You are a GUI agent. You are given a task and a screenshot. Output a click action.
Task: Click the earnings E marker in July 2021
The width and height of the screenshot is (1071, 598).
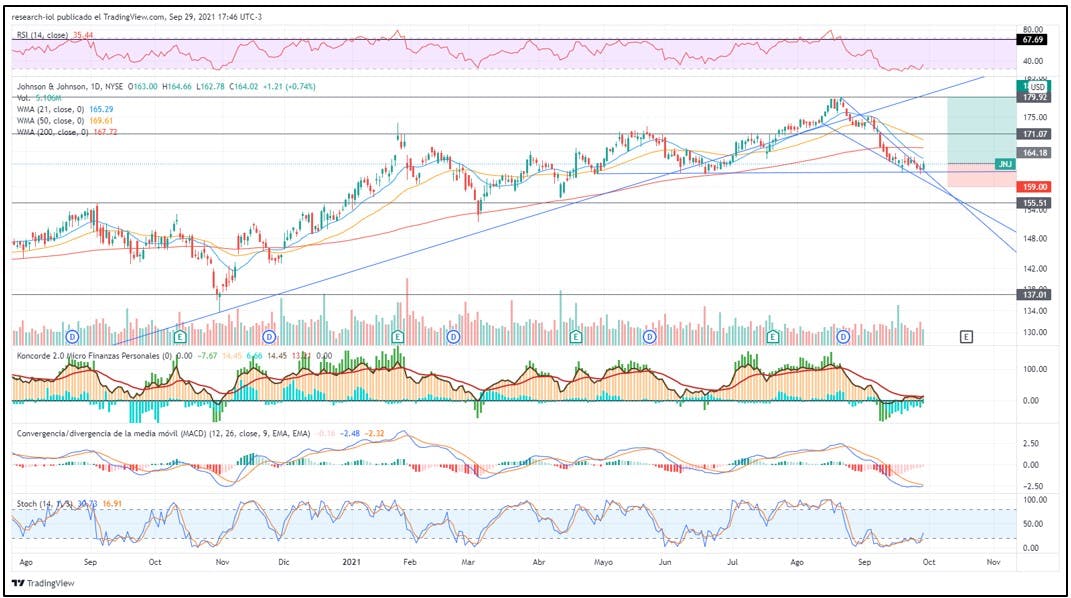click(773, 337)
